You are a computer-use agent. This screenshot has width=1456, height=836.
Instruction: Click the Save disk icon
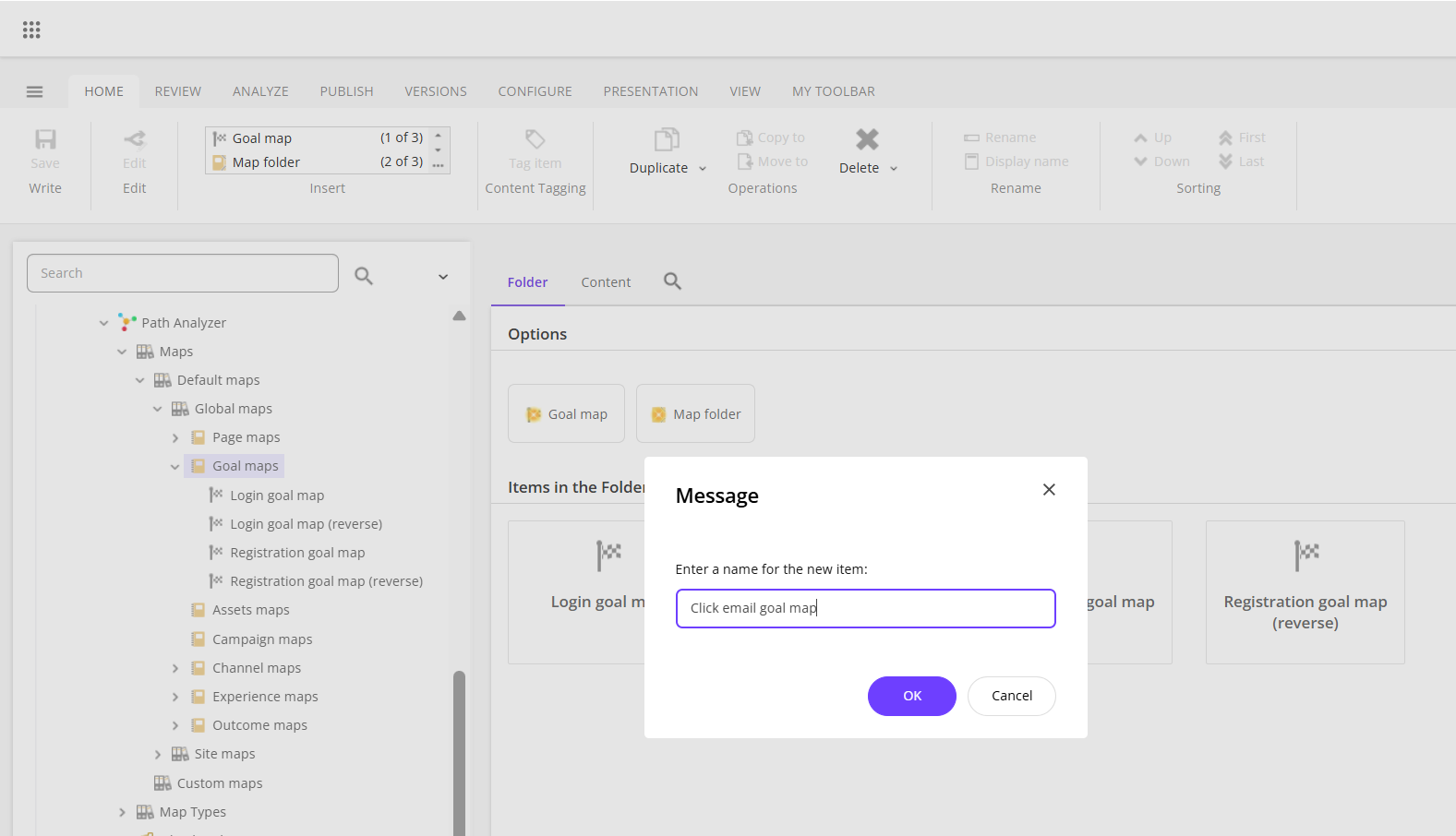point(45,138)
